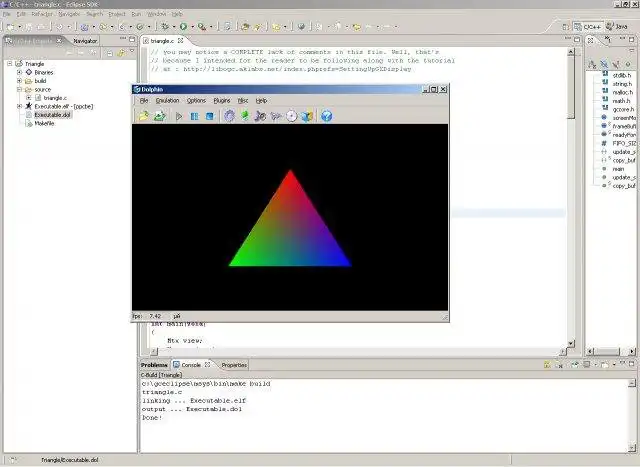Open Dolphin's File menu
This screenshot has width=640, height=467.
(x=144, y=100)
